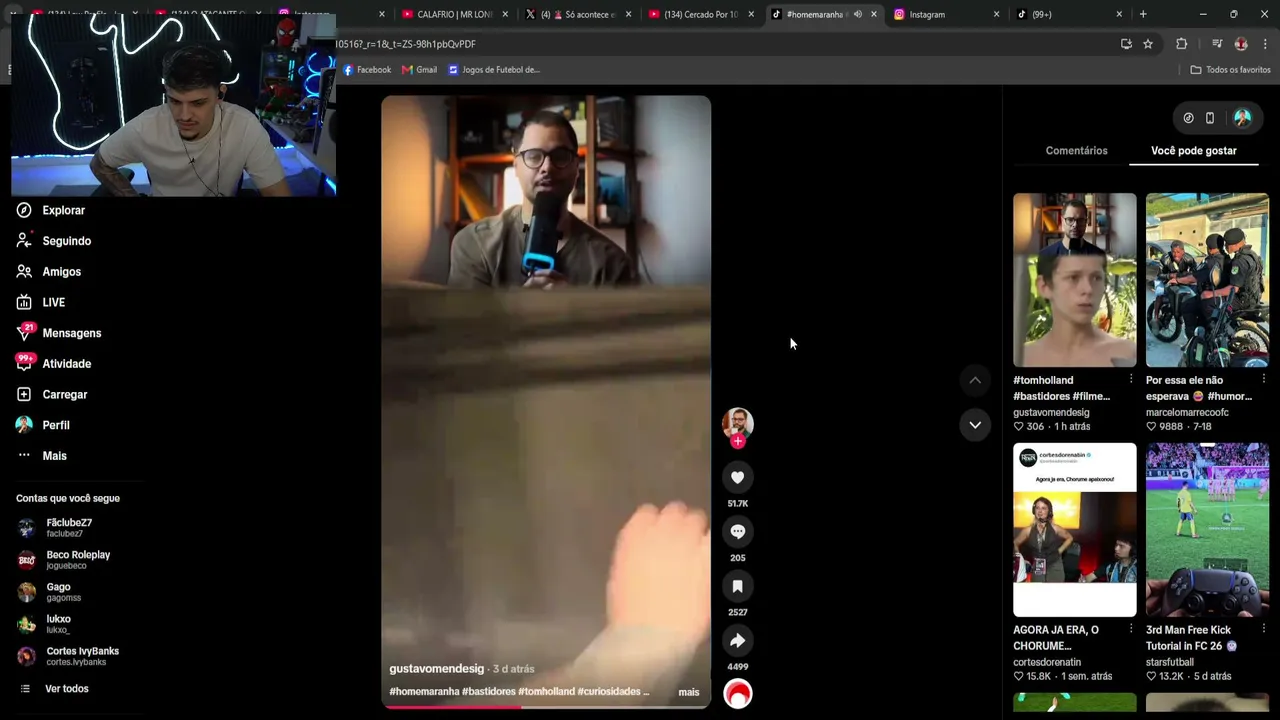Expand the video caption with "mais"
This screenshot has height=720, width=1280.
[689, 692]
